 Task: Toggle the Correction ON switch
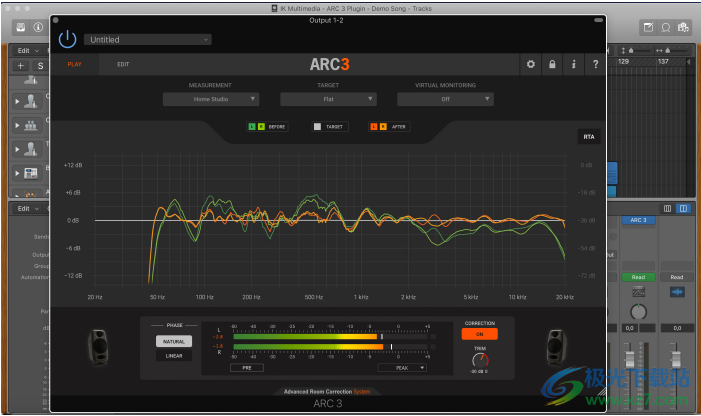click(x=479, y=334)
